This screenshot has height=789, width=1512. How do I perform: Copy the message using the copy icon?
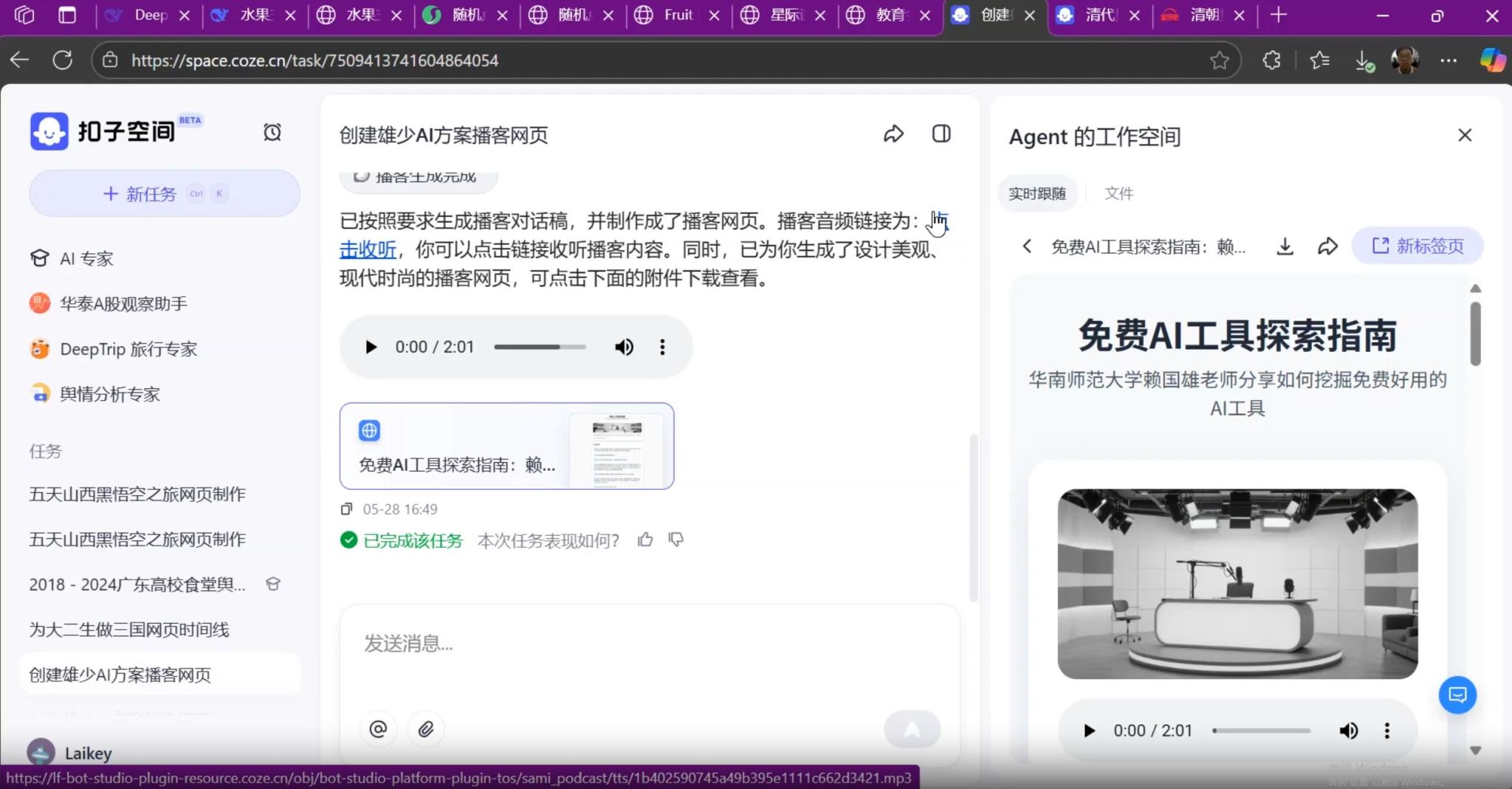click(x=346, y=509)
